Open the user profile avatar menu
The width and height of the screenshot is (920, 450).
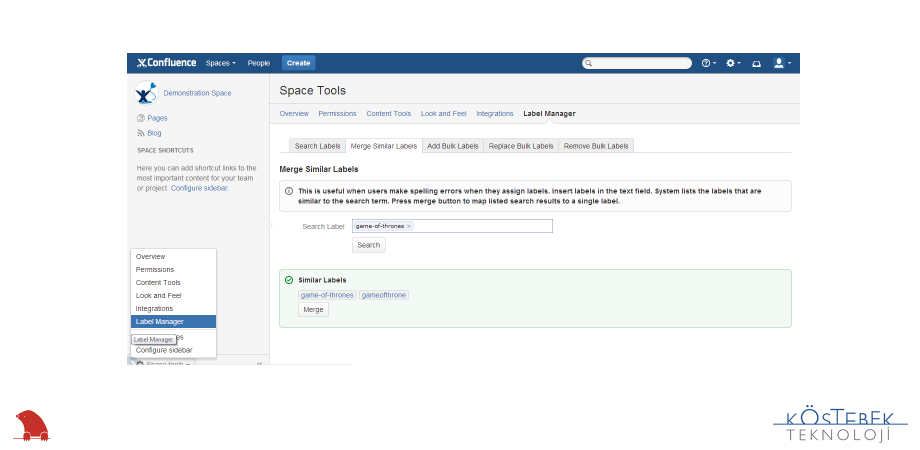tap(782, 63)
